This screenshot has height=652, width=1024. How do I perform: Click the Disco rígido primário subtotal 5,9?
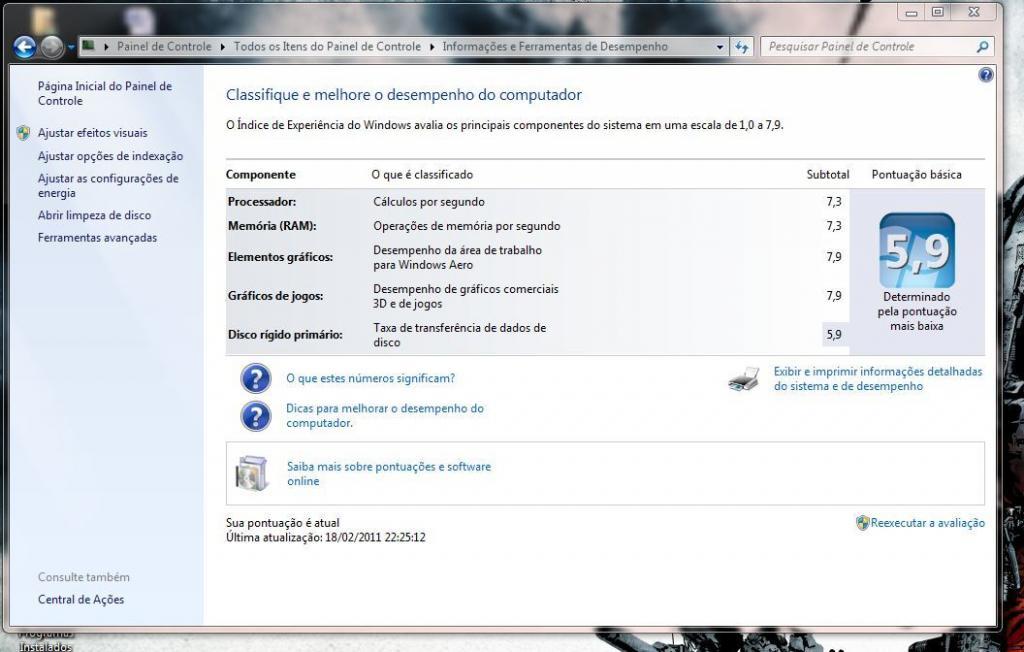click(x=834, y=334)
